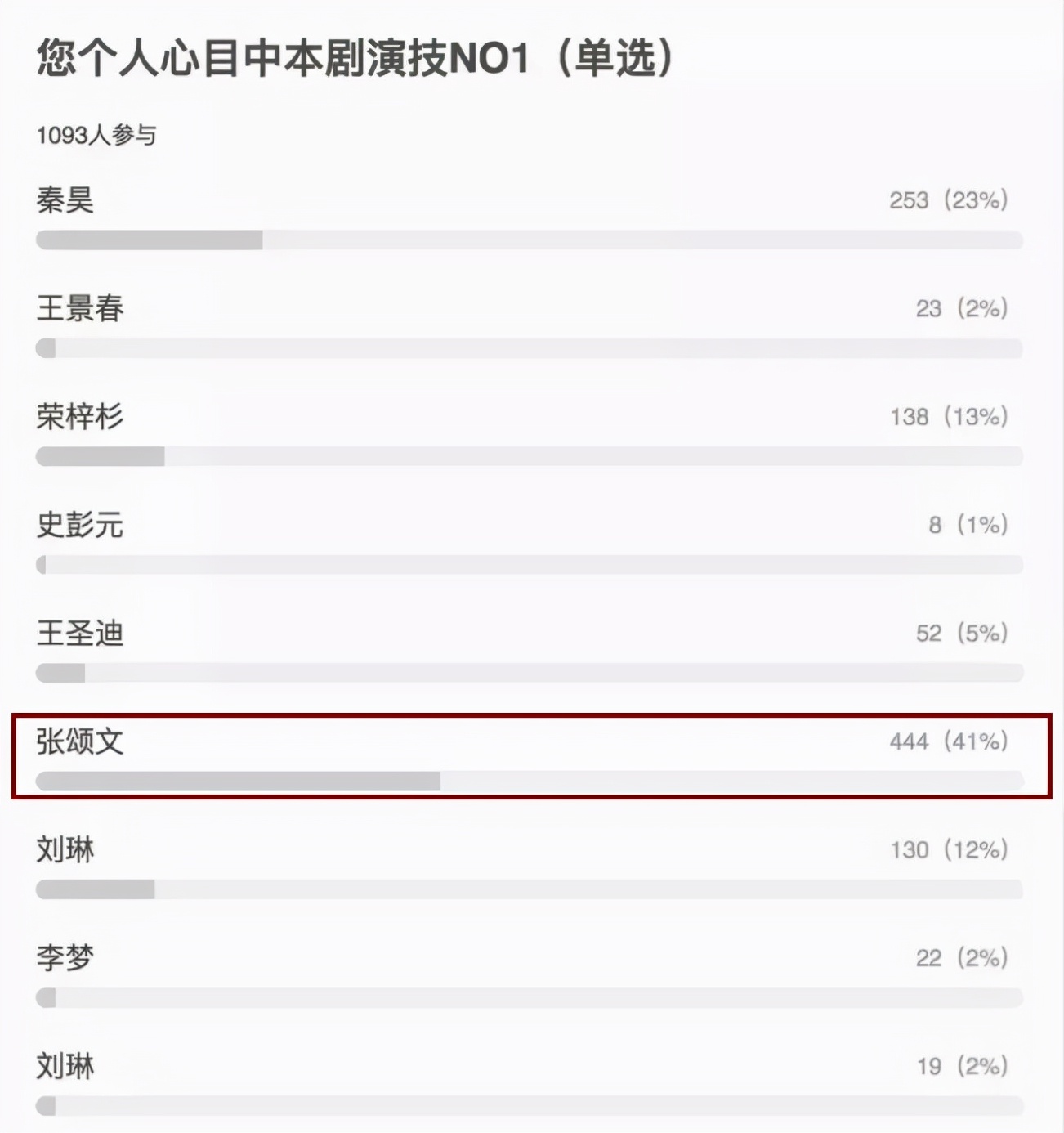Select the highlighted 张颂文 option
Screen dimensions: 1064x1133
(x=532, y=756)
